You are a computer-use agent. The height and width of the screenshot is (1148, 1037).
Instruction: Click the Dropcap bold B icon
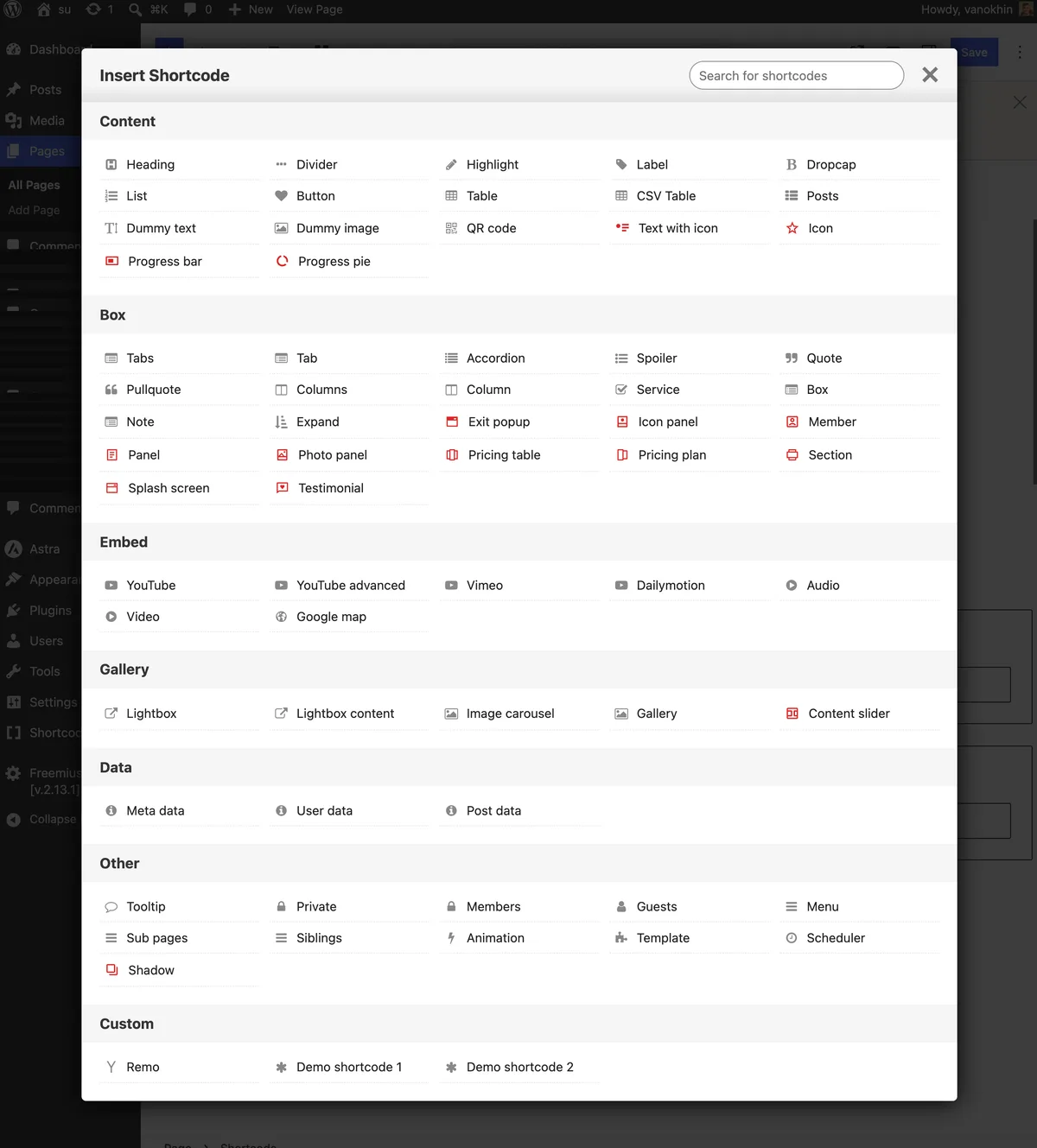tap(792, 164)
